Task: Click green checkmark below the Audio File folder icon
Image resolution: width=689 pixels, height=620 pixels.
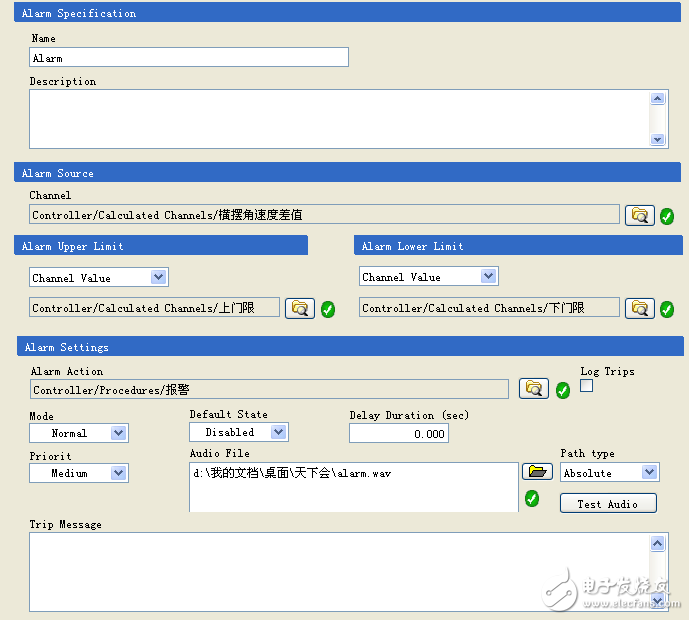Action: 532,498
